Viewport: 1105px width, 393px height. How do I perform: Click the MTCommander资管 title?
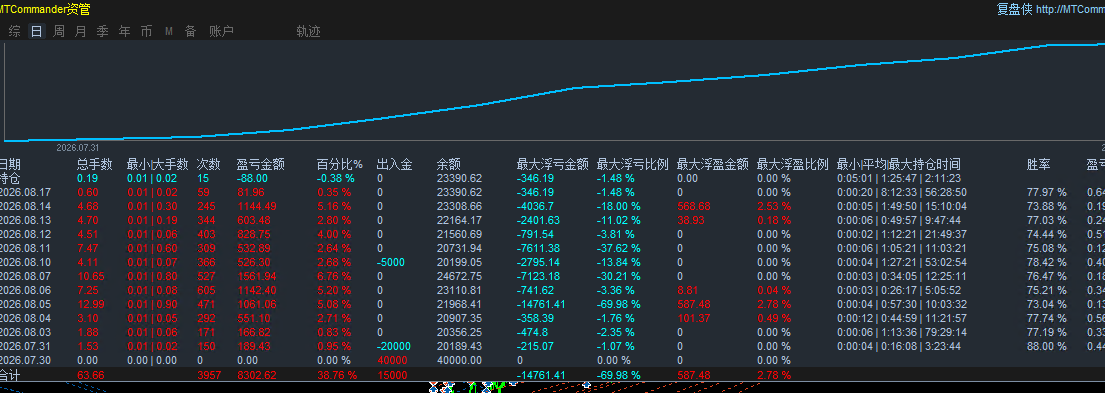pos(45,9)
